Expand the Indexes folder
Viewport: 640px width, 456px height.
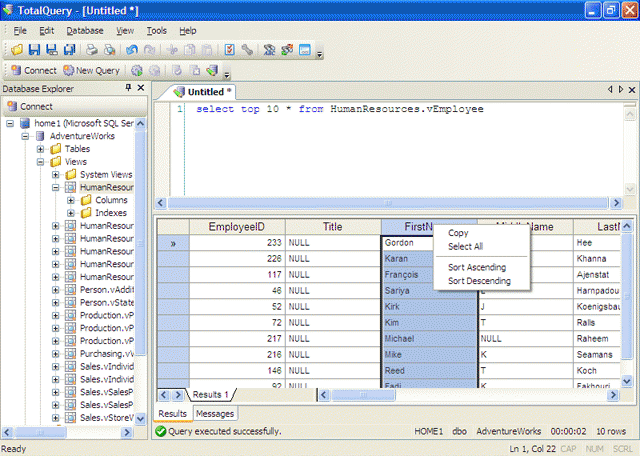(x=71, y=213)
